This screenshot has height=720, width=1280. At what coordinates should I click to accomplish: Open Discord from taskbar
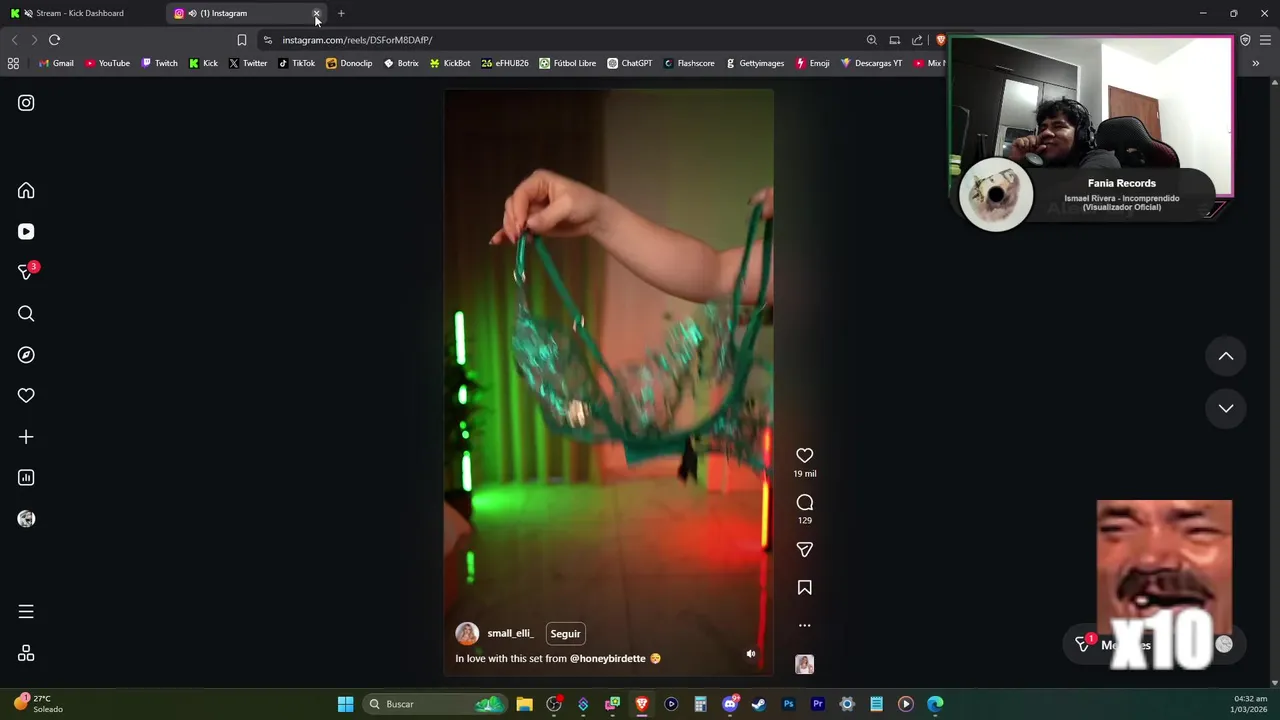tap(730, 704)
